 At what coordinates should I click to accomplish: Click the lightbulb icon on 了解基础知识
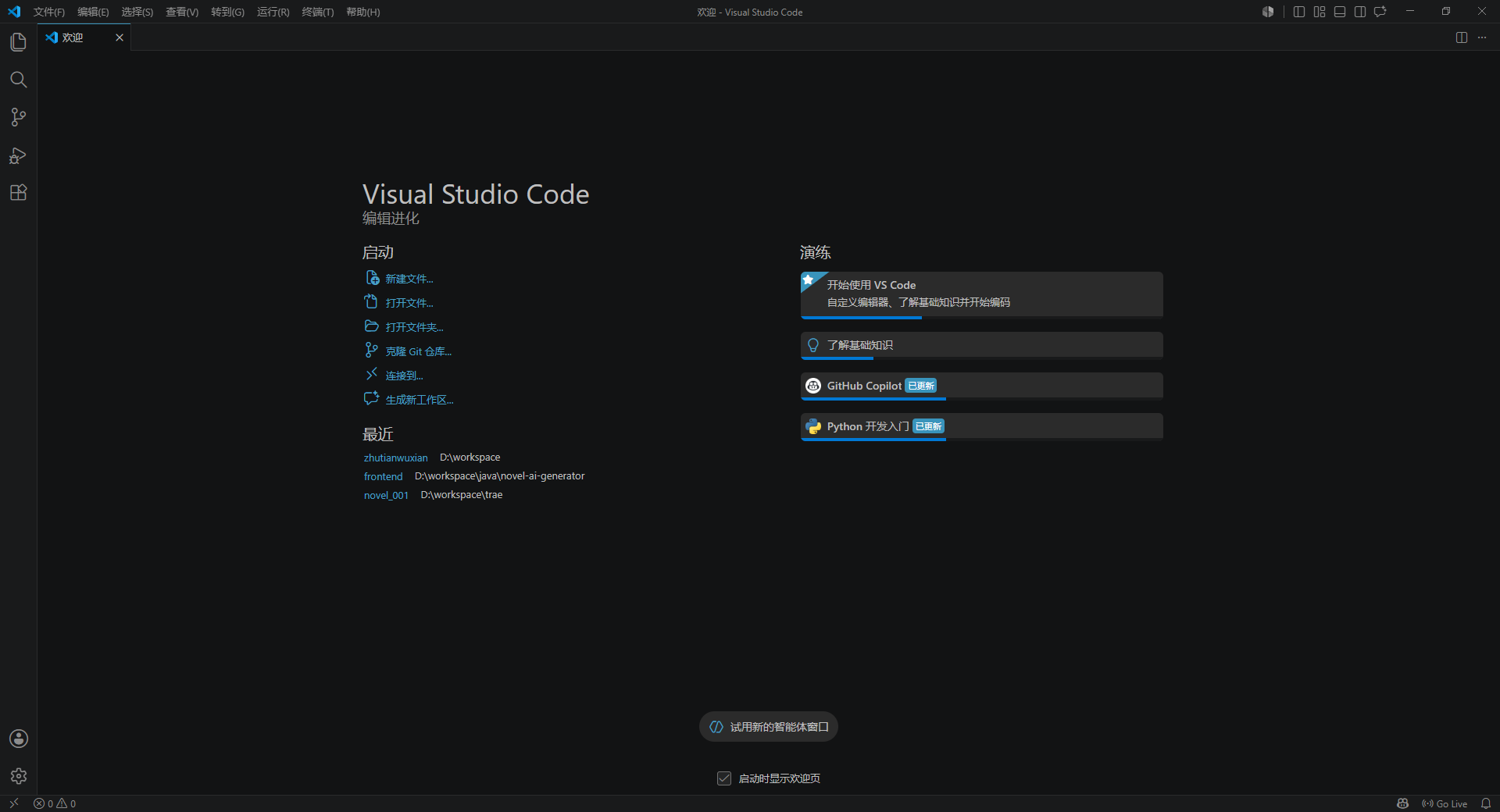(x=813, y=345)
